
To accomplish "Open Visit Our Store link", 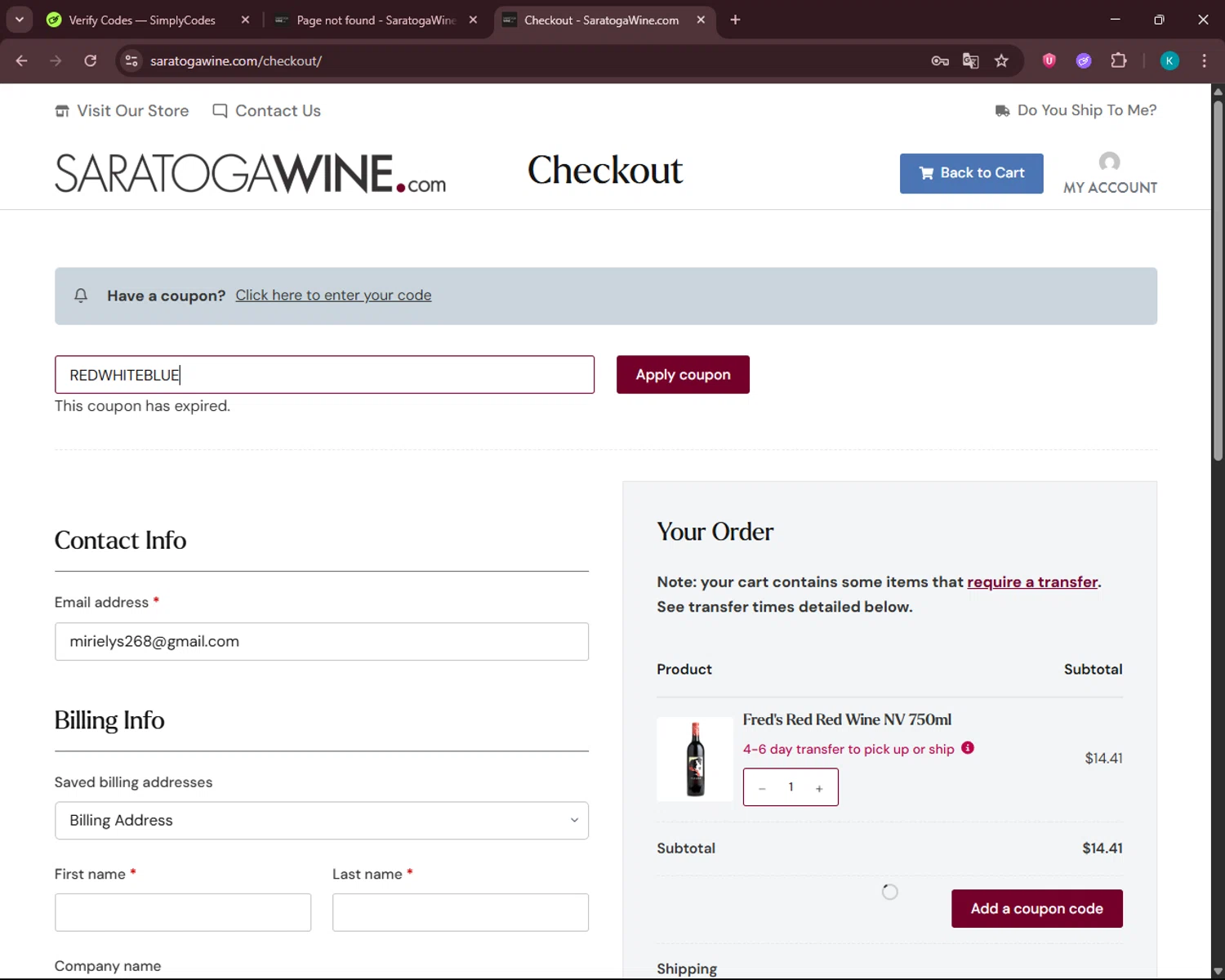I will 122,110.
